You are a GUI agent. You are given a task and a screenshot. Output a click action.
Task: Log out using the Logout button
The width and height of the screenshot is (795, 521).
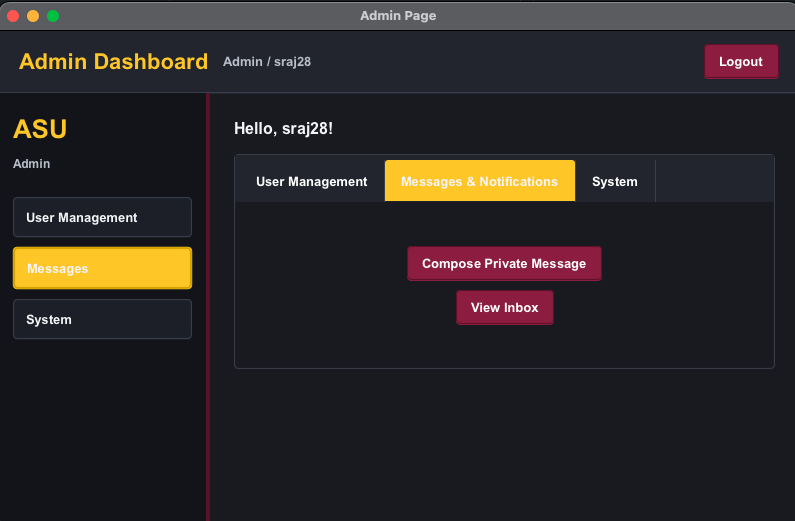pos(741,61)
